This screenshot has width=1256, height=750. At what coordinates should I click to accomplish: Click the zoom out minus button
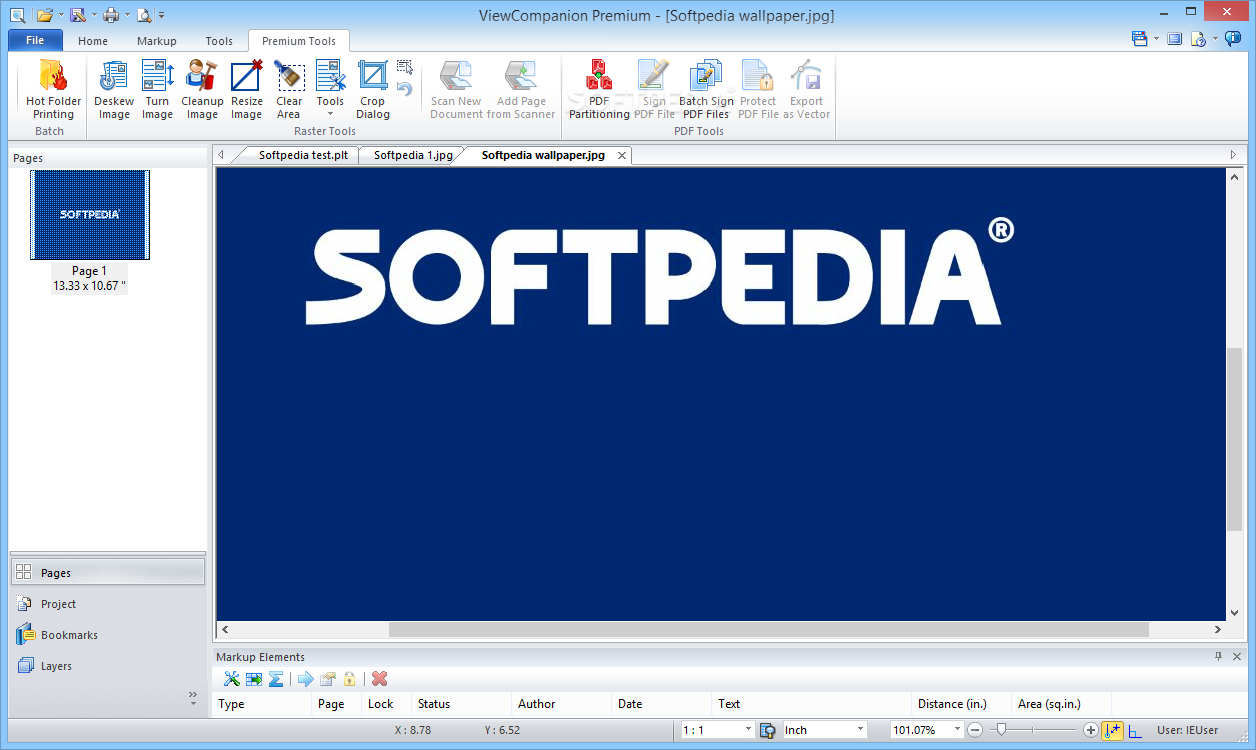tap(976, 730)
